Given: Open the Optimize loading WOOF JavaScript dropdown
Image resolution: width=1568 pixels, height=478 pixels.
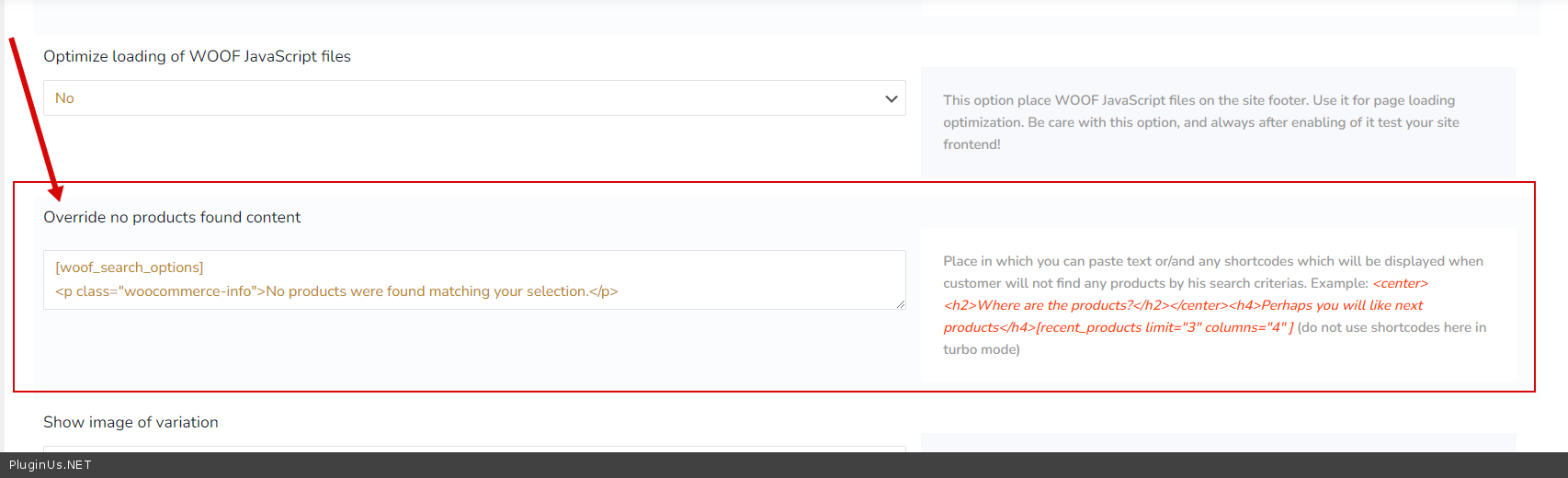Looking at the screenshot, I should coord(473,98).
